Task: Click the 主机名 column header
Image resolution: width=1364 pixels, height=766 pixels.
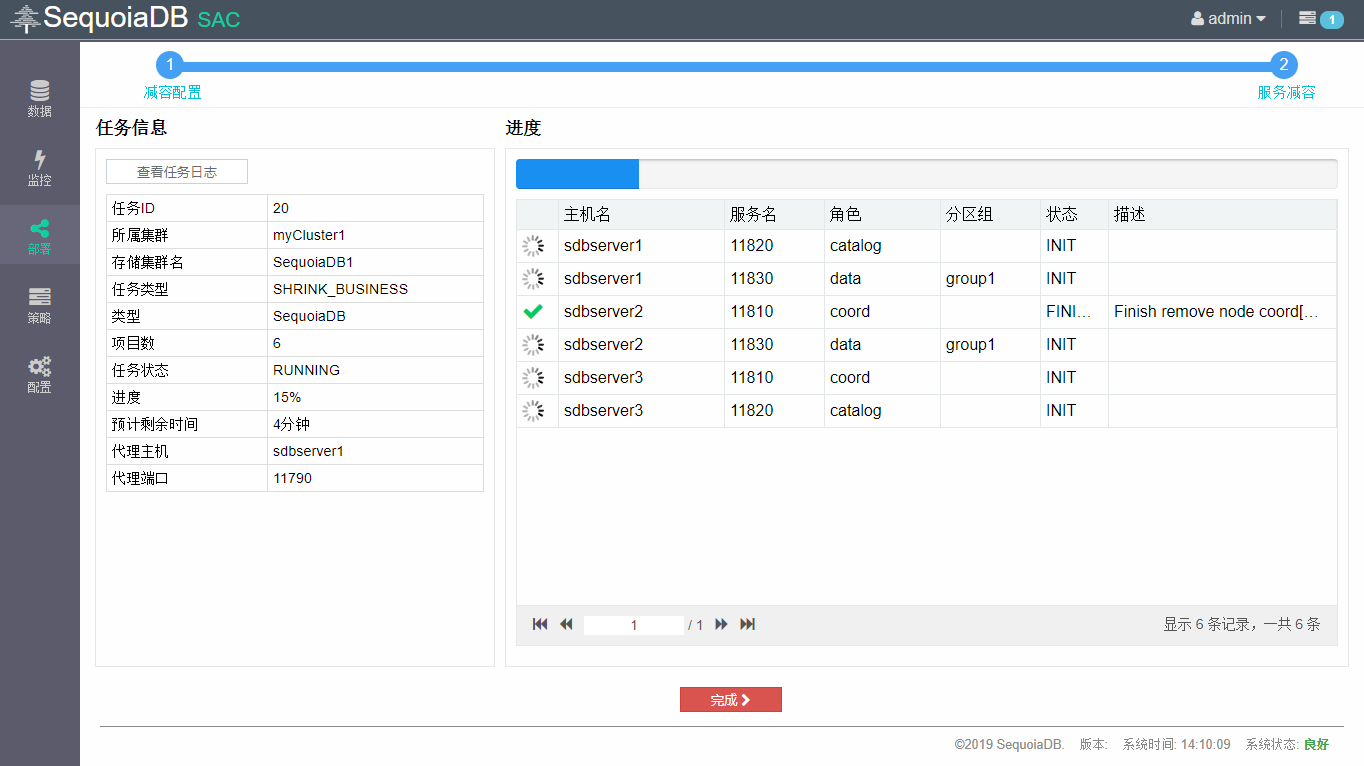Action: (x=641, y=214)
